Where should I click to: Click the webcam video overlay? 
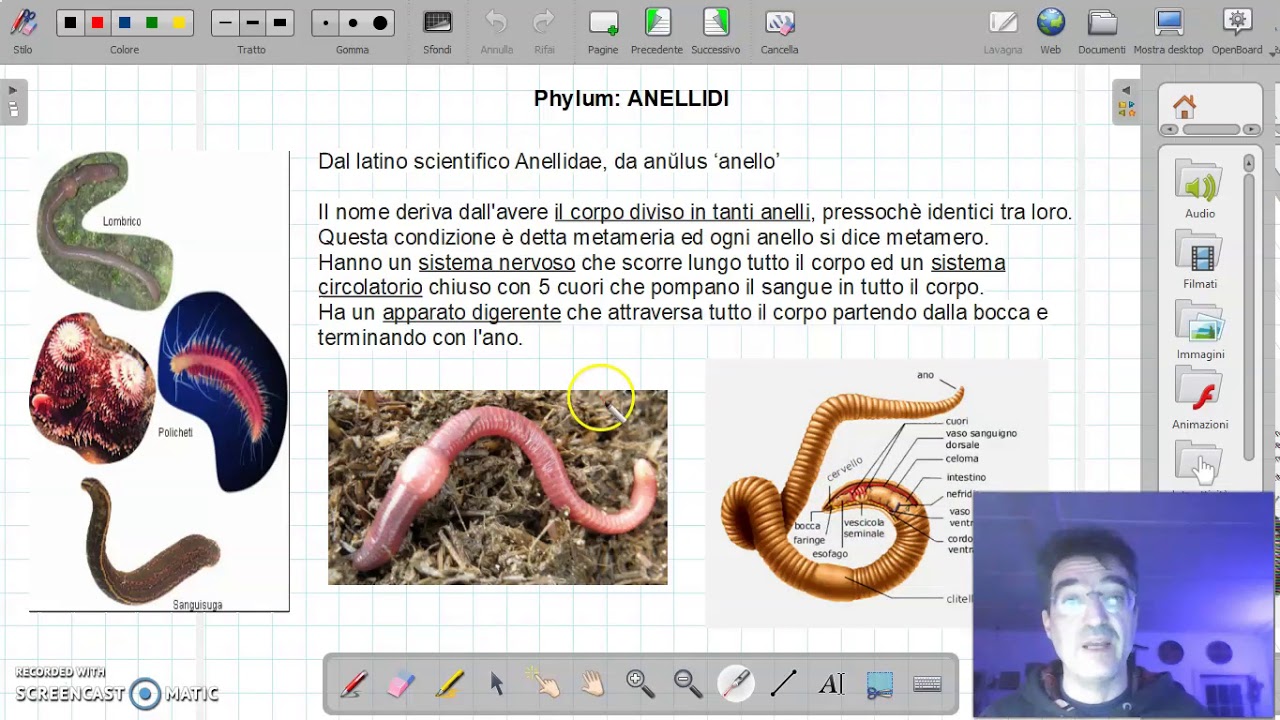(x=1126, y=605)
